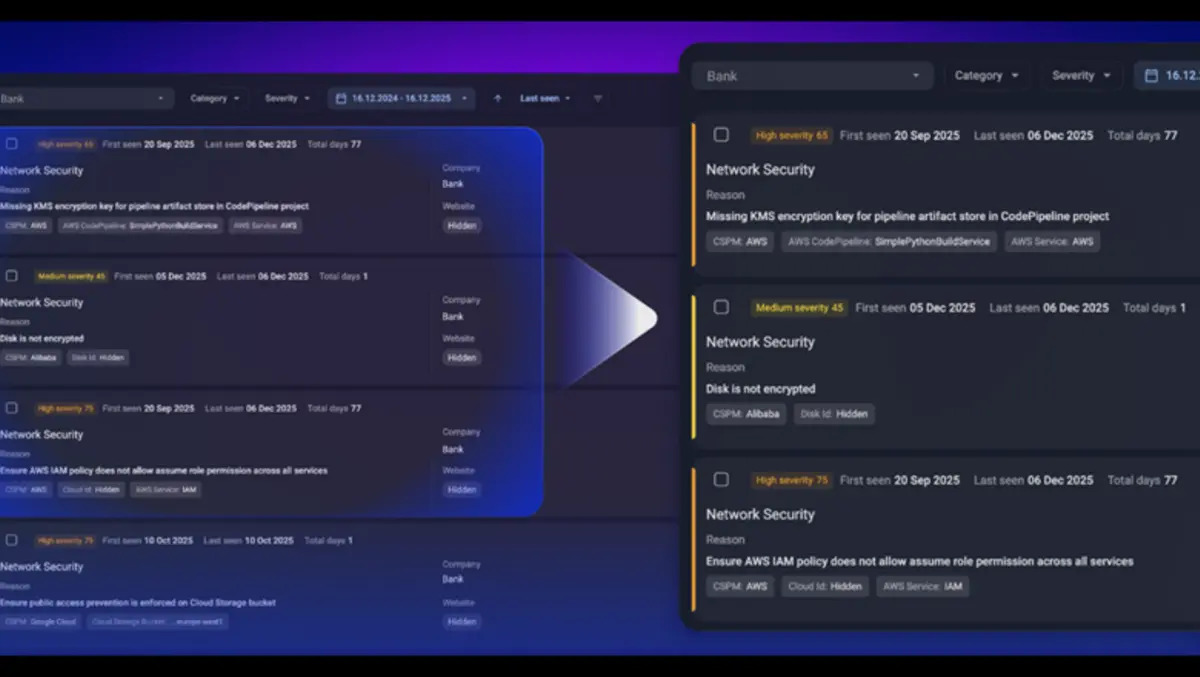The height and width of the screenshot is (677, 1200).
Task: Click the calendar icon in the enlarged panel
Action: (x=1151, y=76)
